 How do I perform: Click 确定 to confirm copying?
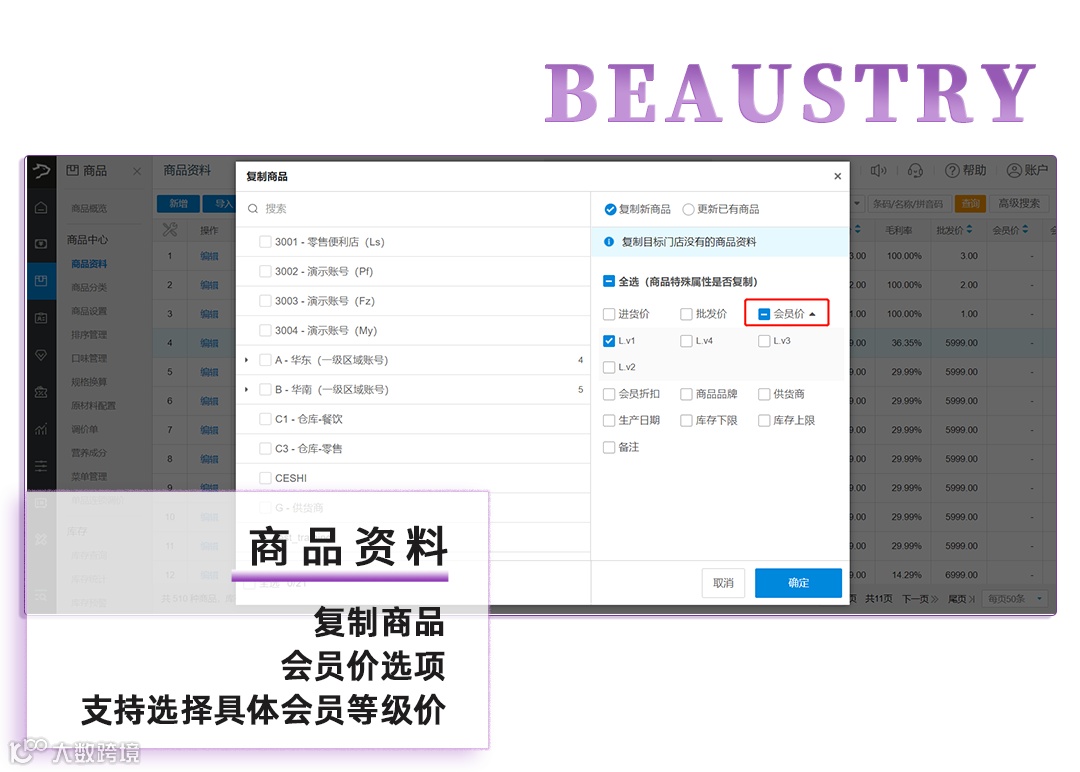tap(798, 583)
